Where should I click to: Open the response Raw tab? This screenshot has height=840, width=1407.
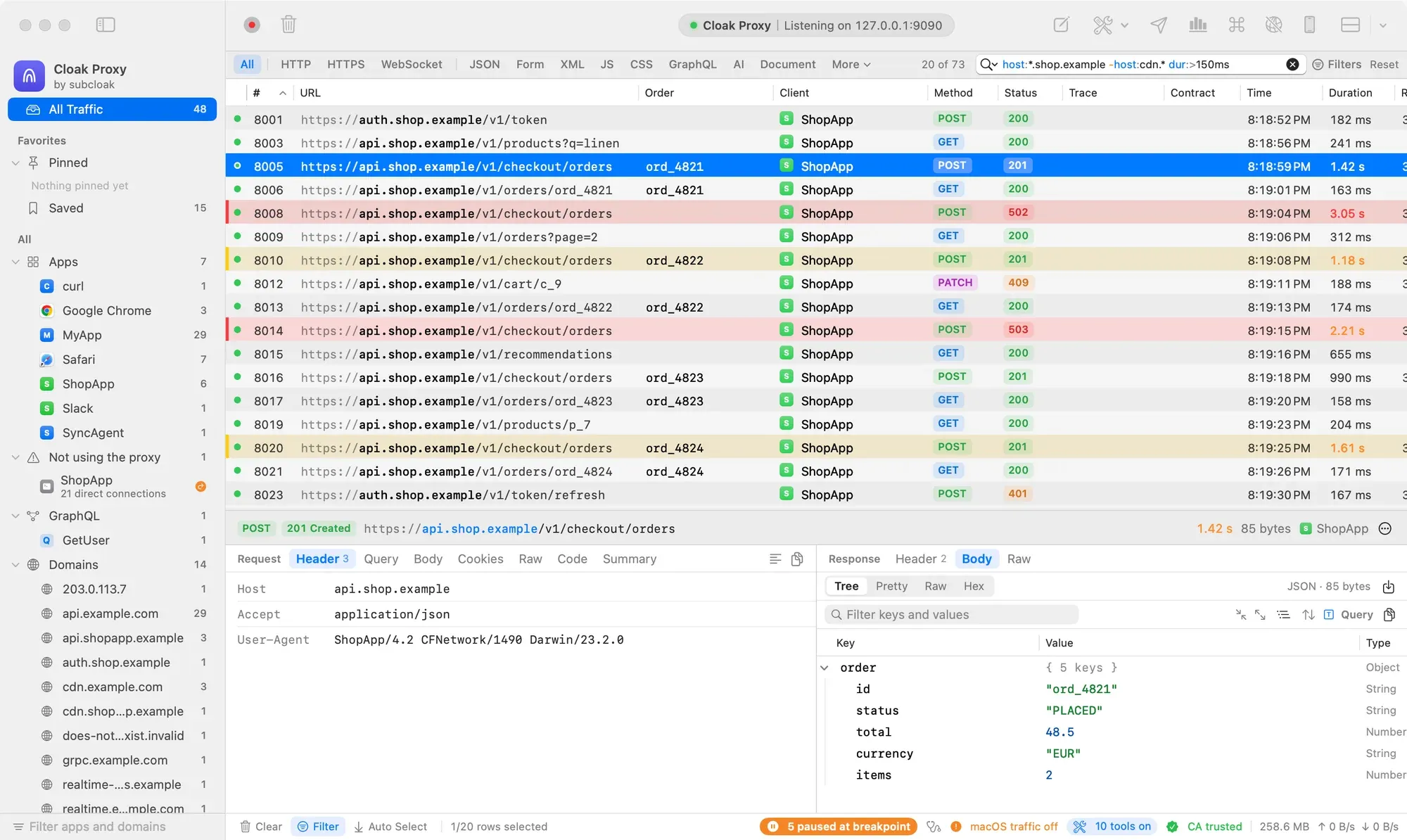coord(1019,559)
